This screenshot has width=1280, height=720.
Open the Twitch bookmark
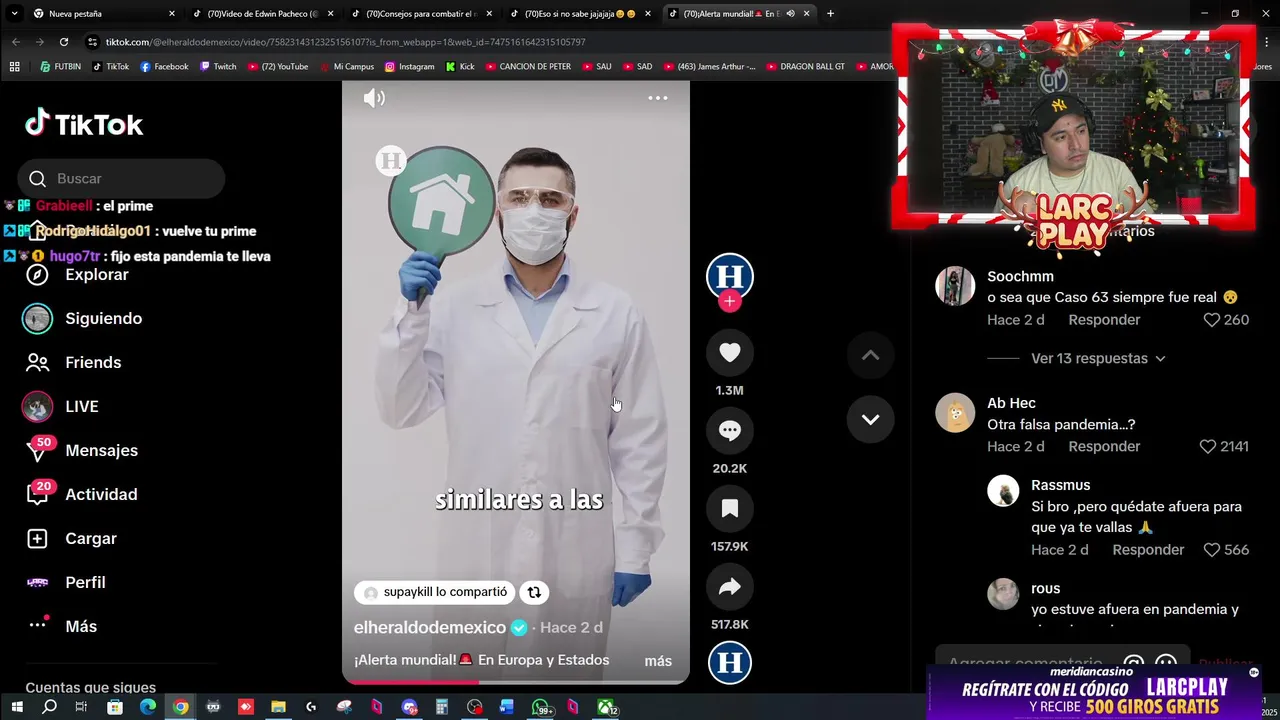point(218,67)
